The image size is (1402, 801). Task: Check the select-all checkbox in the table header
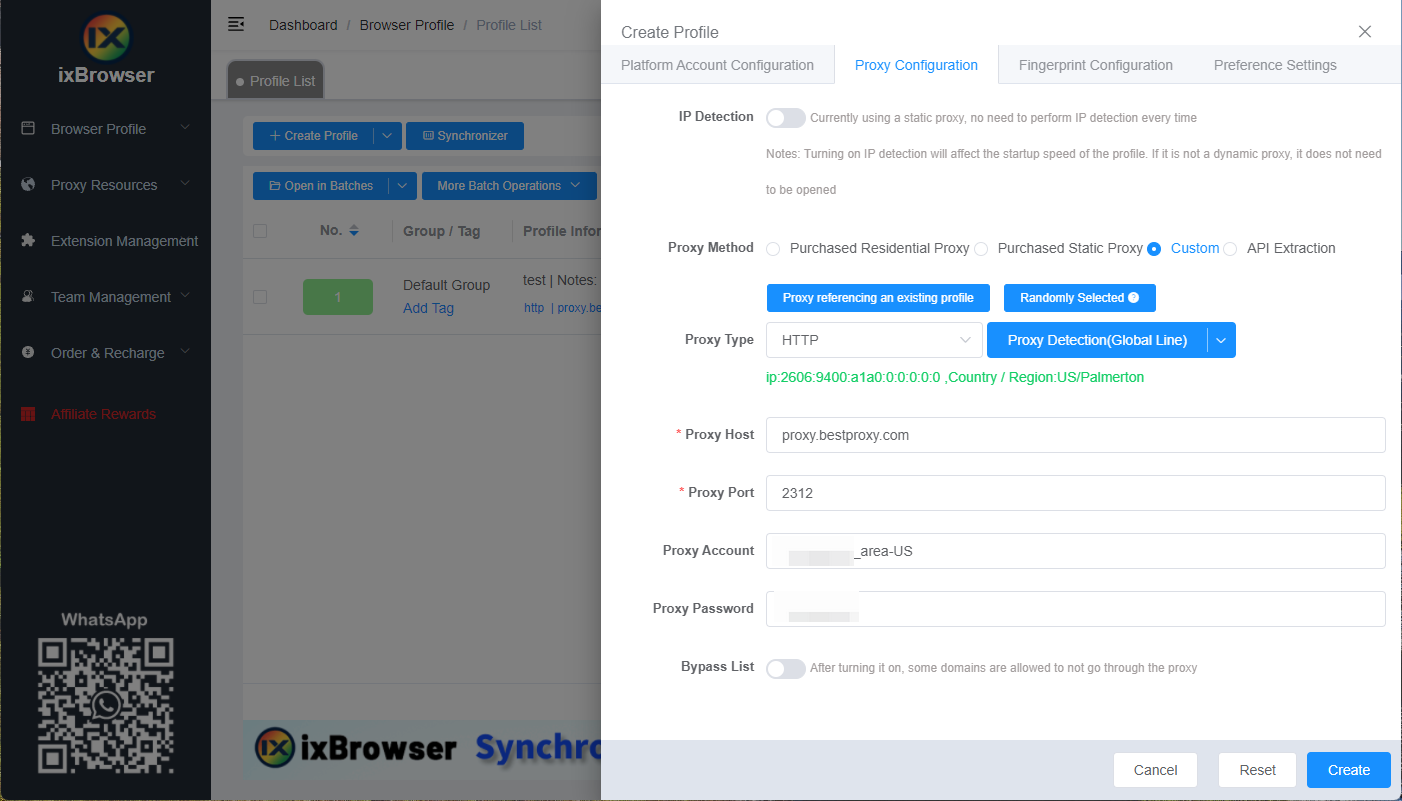pyautogui.click(x=260, y=231)
